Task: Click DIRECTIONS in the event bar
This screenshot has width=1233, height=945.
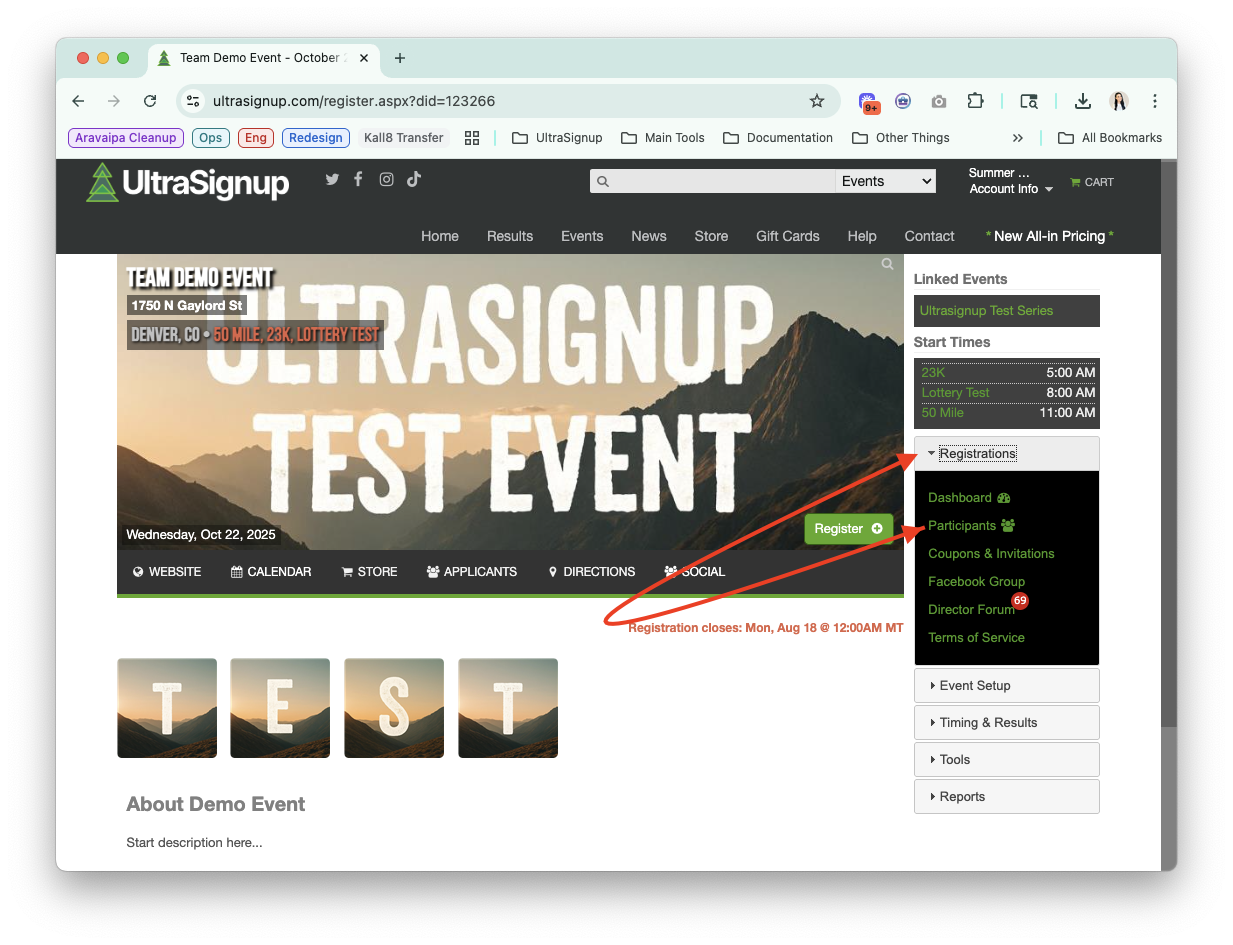Action: (x=592, y=572)
